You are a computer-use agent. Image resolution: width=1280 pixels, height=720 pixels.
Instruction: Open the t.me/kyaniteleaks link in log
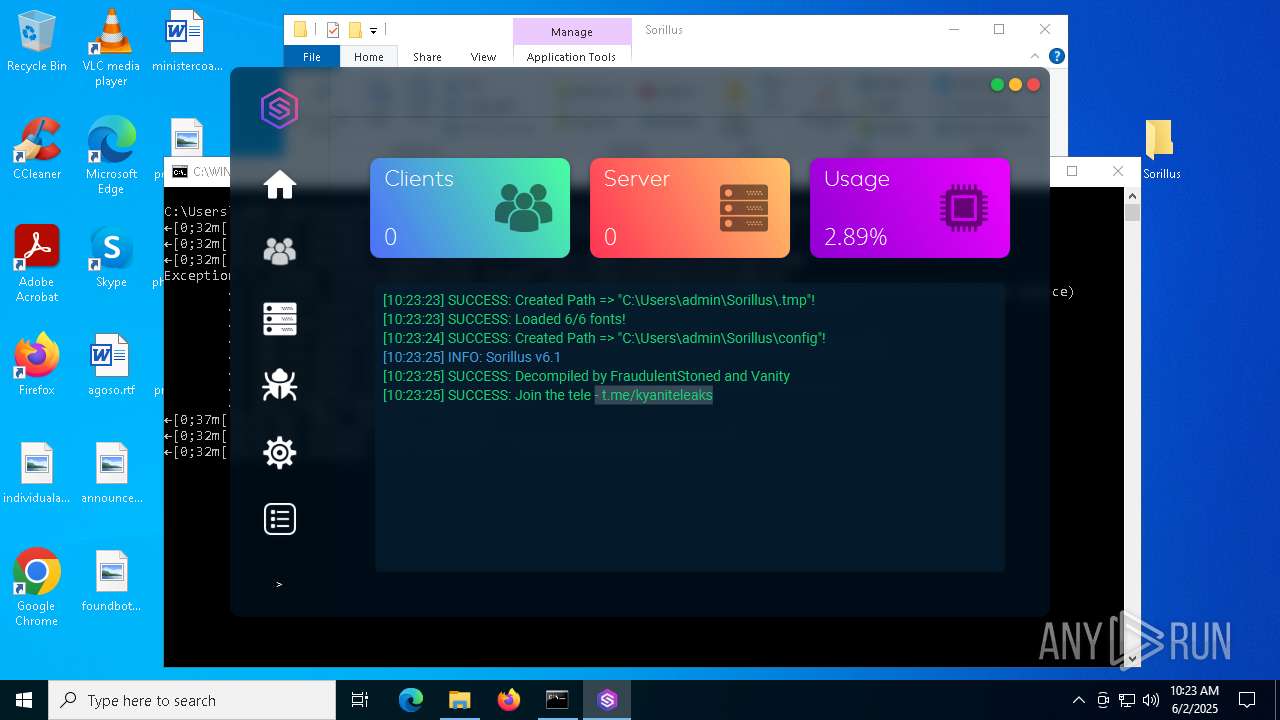pyautogui.click(x=657, y=395)
